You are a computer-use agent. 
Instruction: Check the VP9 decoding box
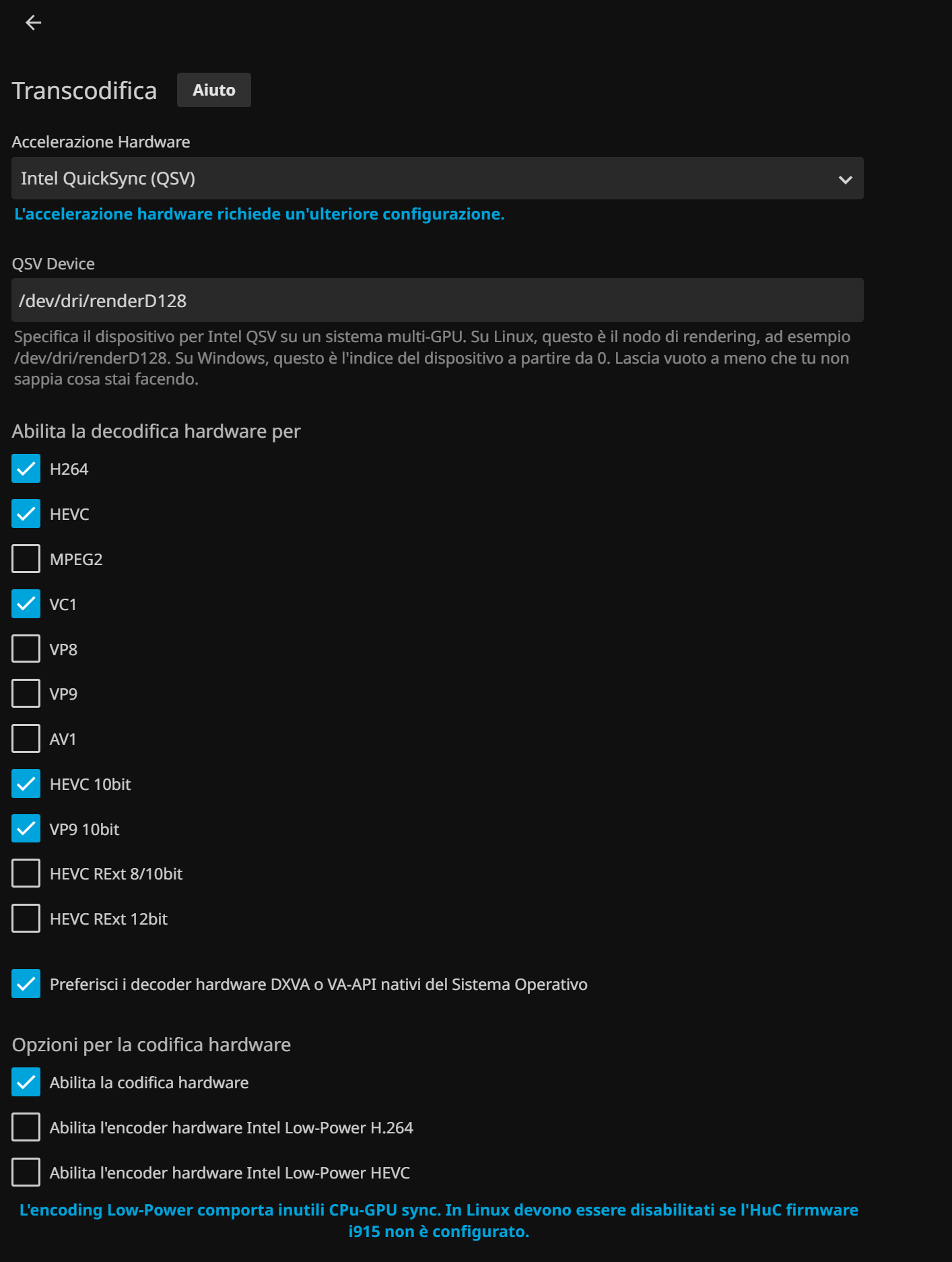(x=26, y=694)
